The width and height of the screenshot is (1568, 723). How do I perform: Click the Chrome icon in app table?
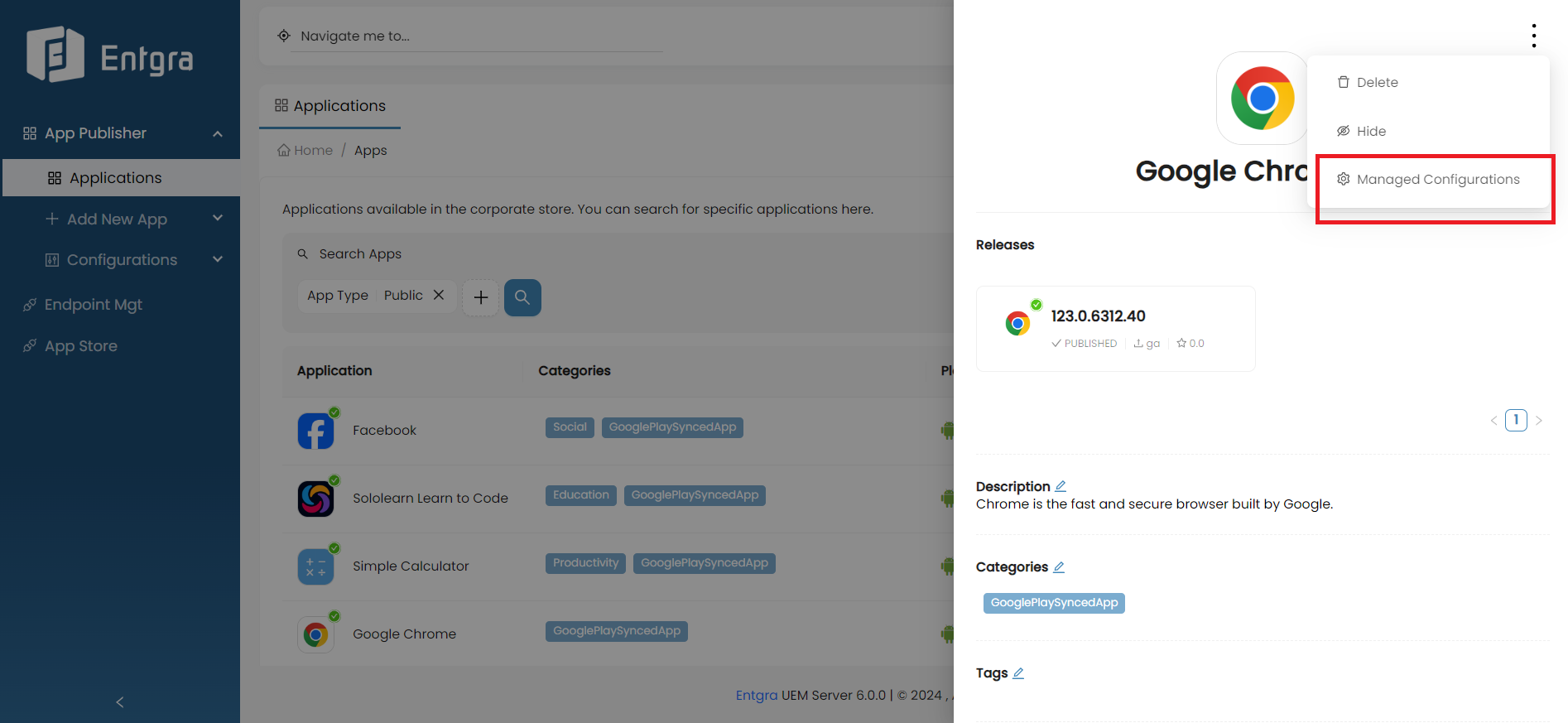tap(316, 635)
